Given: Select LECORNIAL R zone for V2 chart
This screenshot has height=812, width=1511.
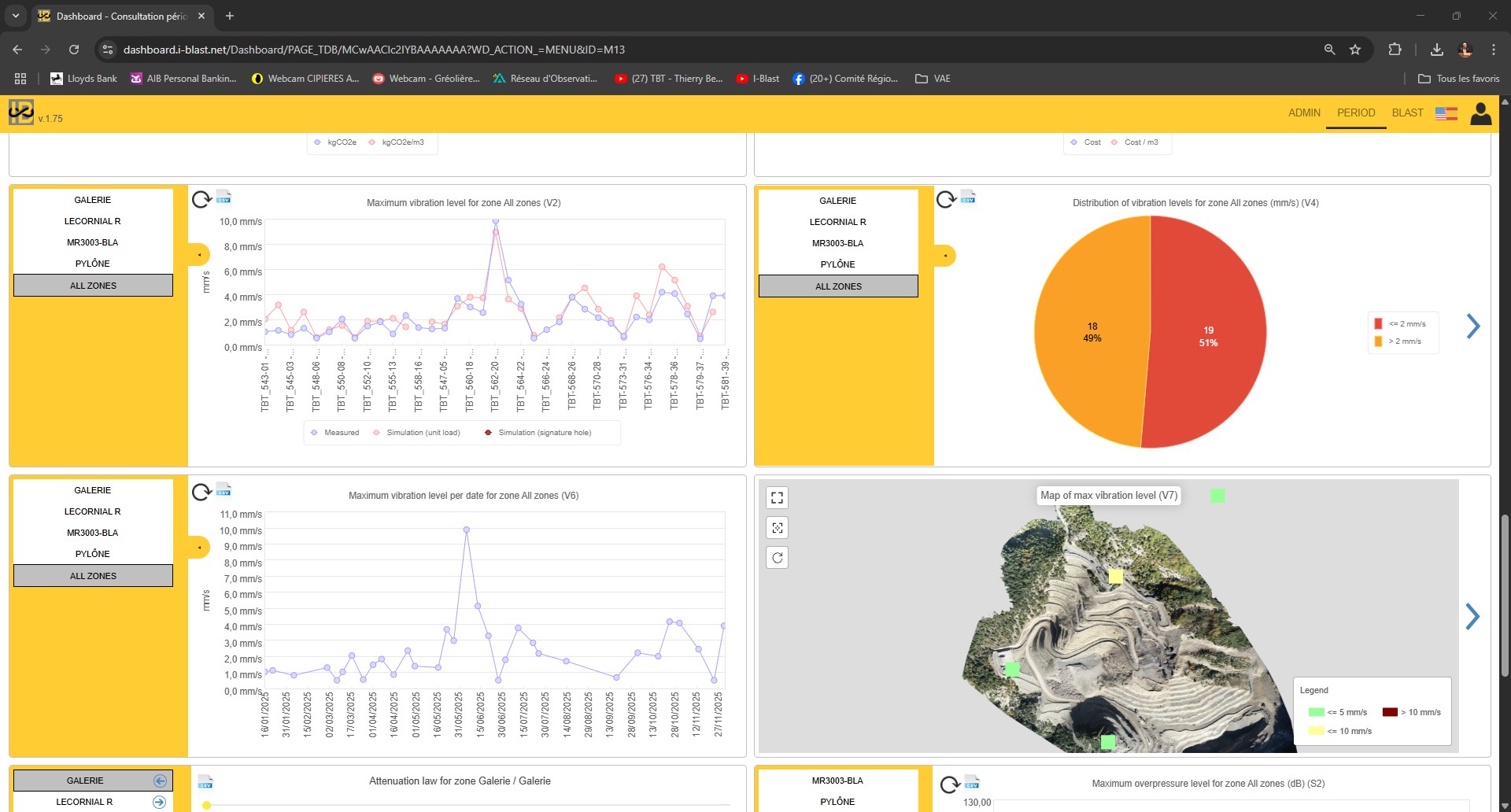Looking at the screenshot, I should [x=93, y=221].
